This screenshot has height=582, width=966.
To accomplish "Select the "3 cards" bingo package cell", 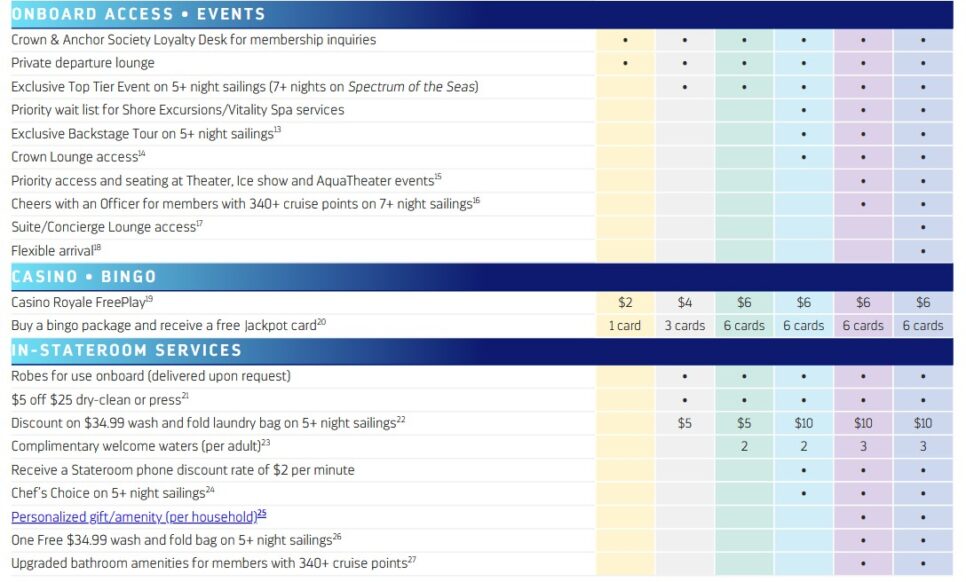I will coord(685,325).
